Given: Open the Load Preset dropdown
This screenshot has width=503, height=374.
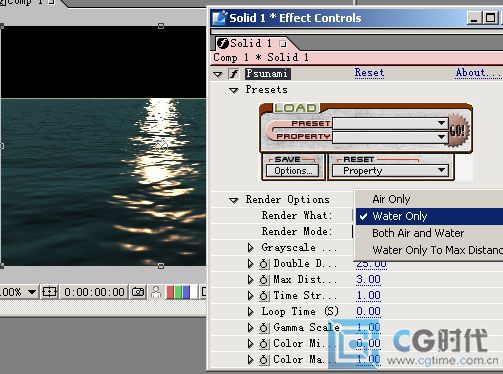Looking at the screenshot, I should (x=390, y=123).
